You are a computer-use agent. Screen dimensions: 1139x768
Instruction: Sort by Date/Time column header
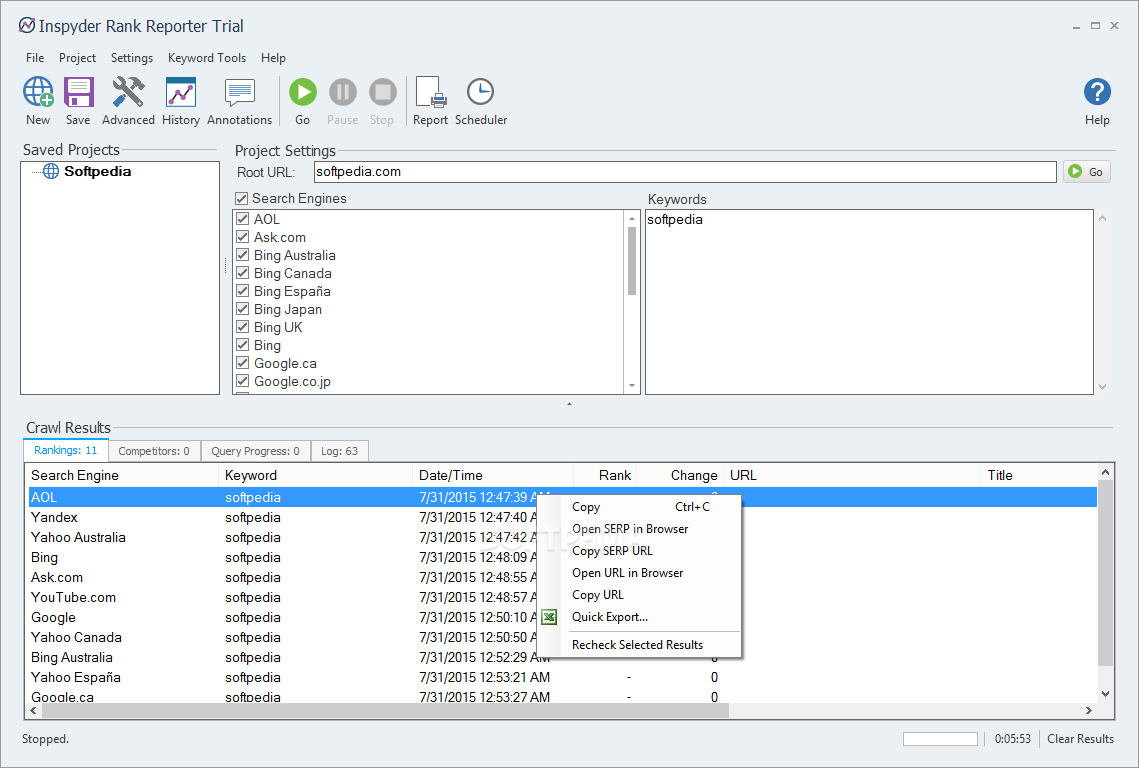[x=493, y=475]
